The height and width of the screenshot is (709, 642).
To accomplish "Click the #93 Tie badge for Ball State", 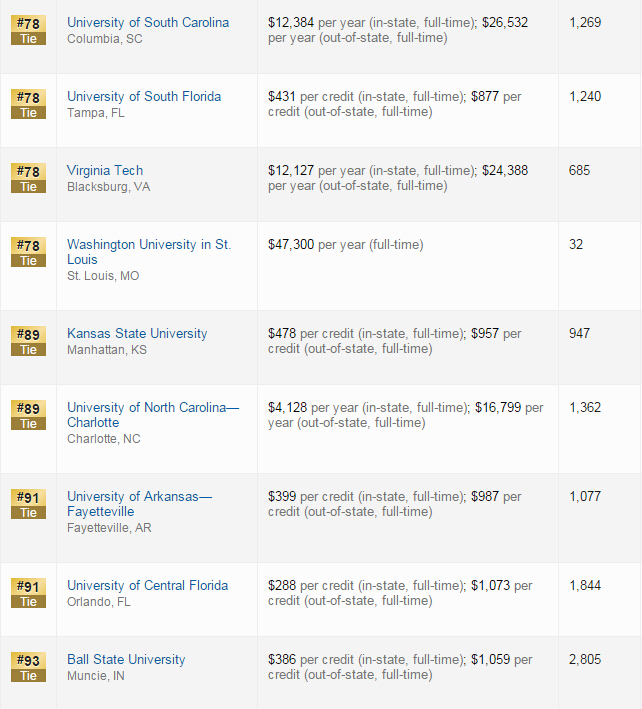I will (x=28, y=667).
